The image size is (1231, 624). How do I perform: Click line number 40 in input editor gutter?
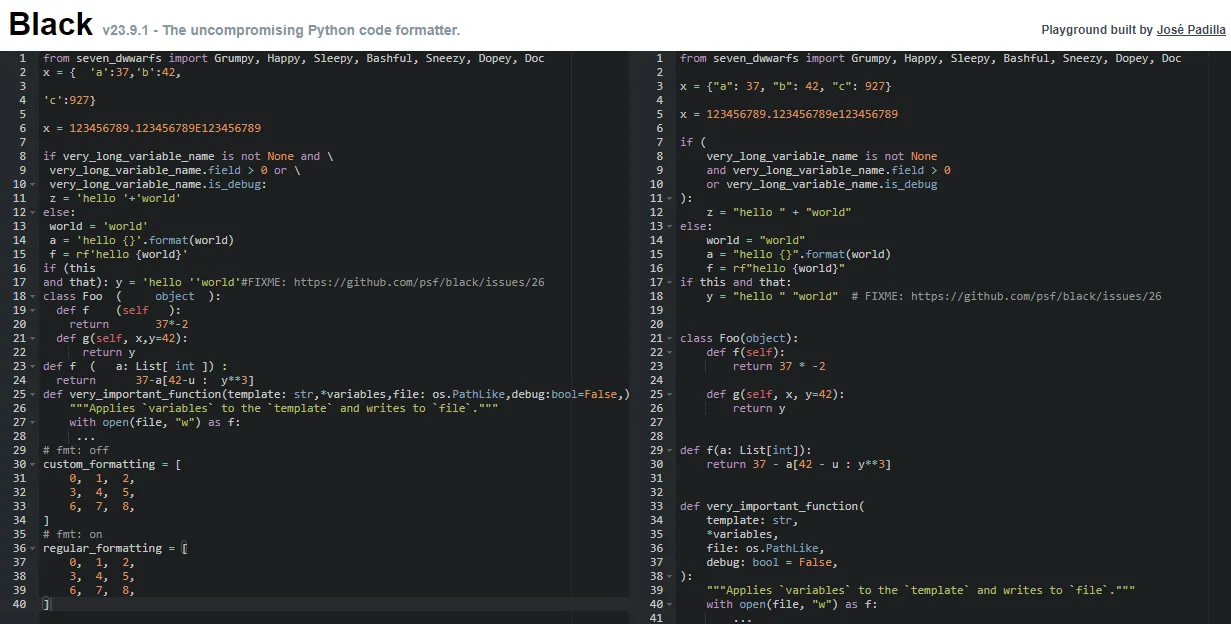[x=19, y=604]
